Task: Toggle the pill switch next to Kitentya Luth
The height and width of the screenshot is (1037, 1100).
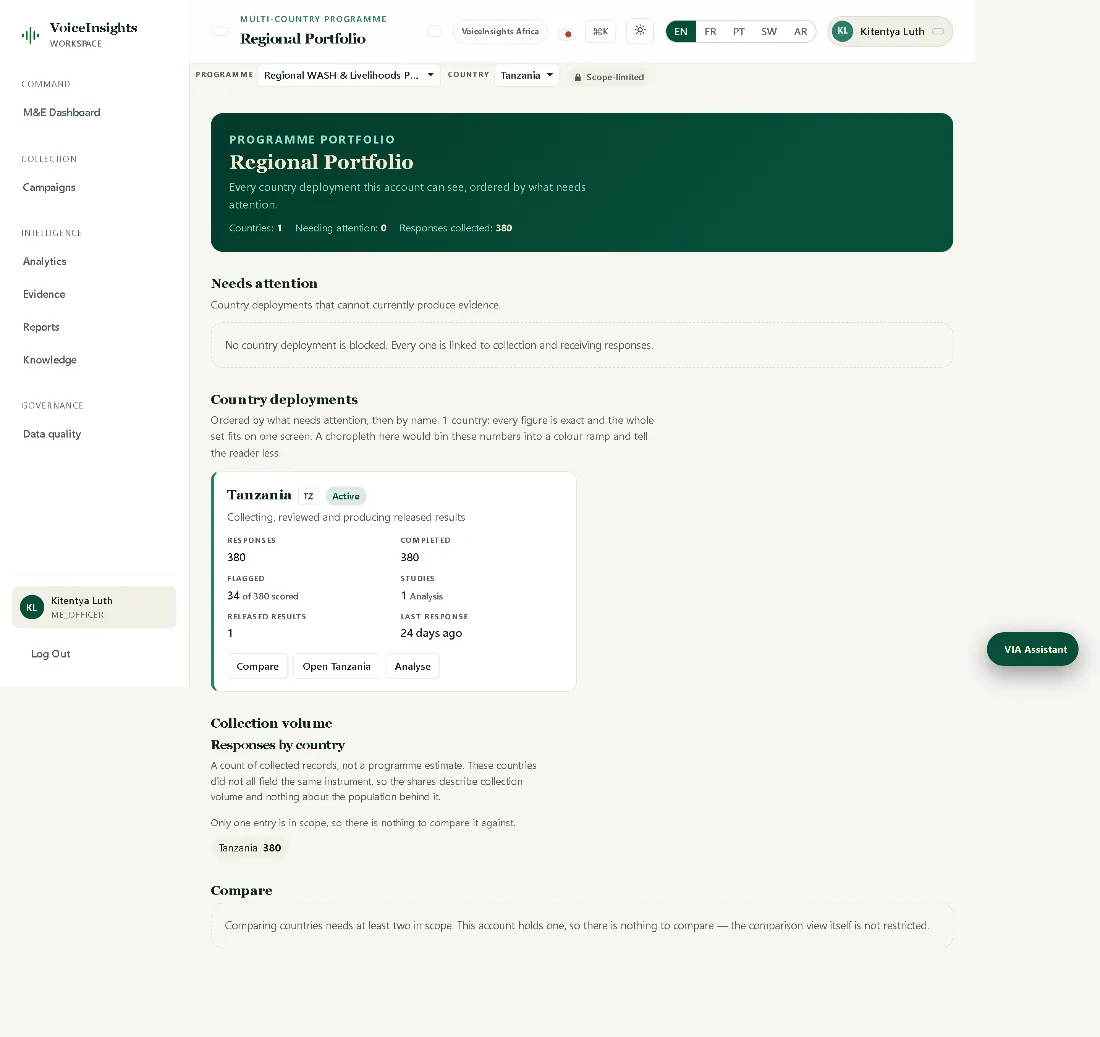Action: tap(938, 32)
